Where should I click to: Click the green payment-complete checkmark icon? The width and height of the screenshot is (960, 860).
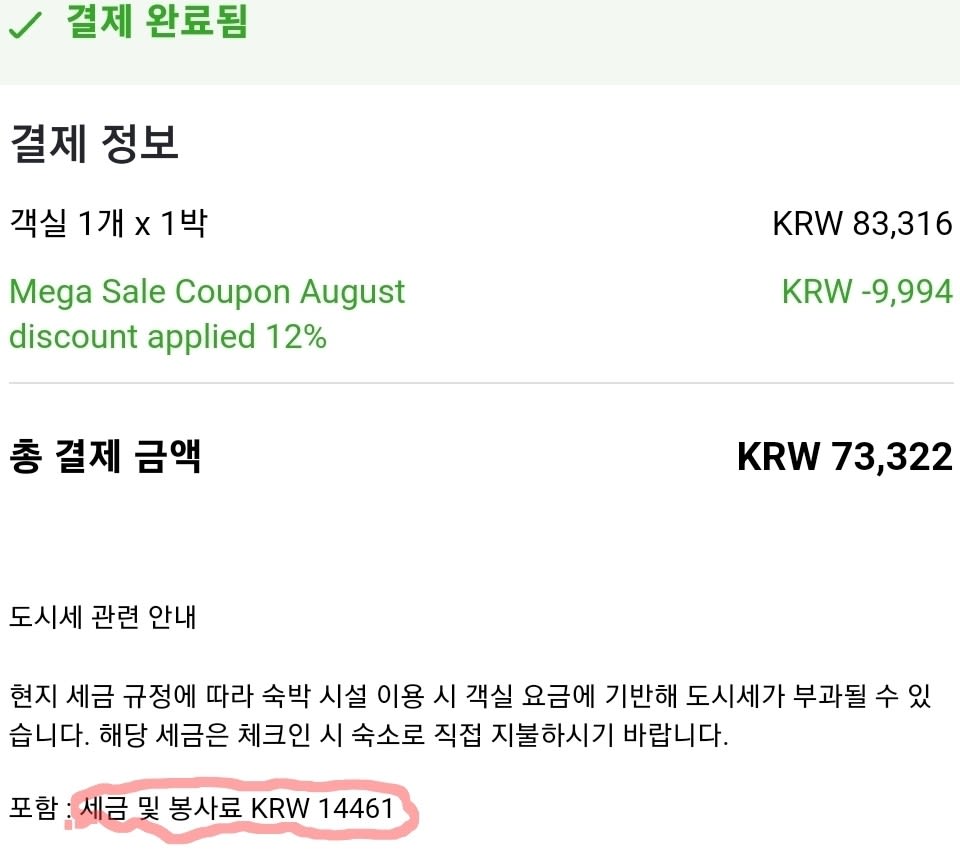pos(25,24)
